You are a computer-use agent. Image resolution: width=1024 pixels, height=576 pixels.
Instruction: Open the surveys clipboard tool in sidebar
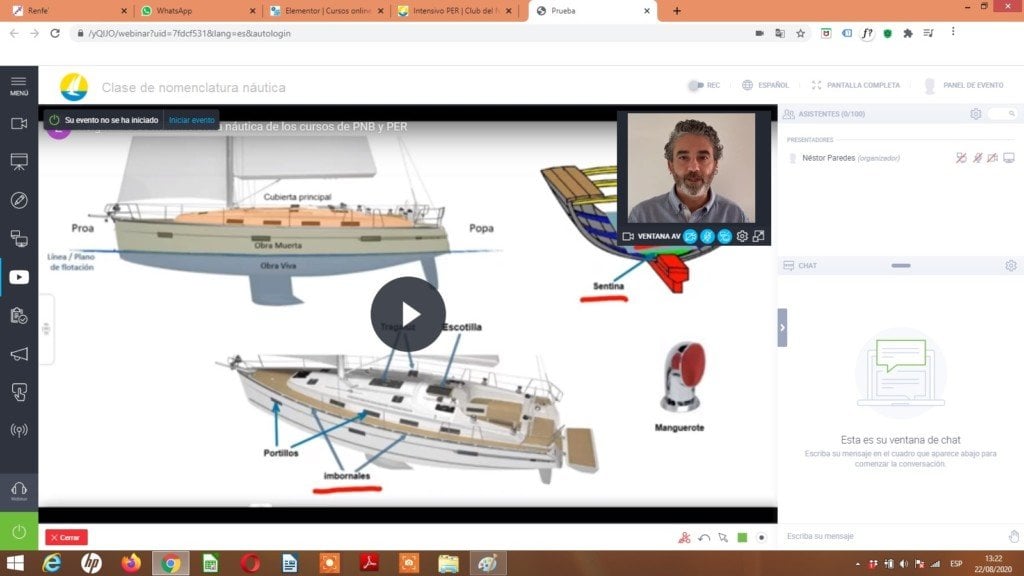point(19,316)
